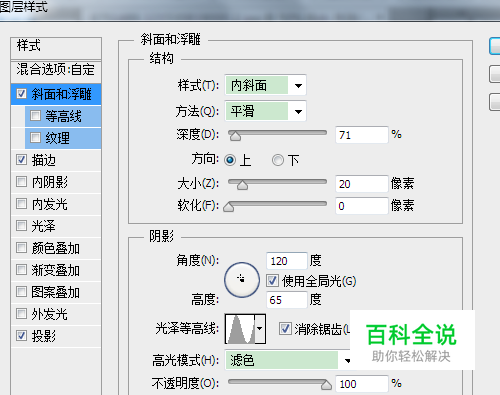
Task: Enable the 图案叠加 checkbox
Action: pos(22,292)
